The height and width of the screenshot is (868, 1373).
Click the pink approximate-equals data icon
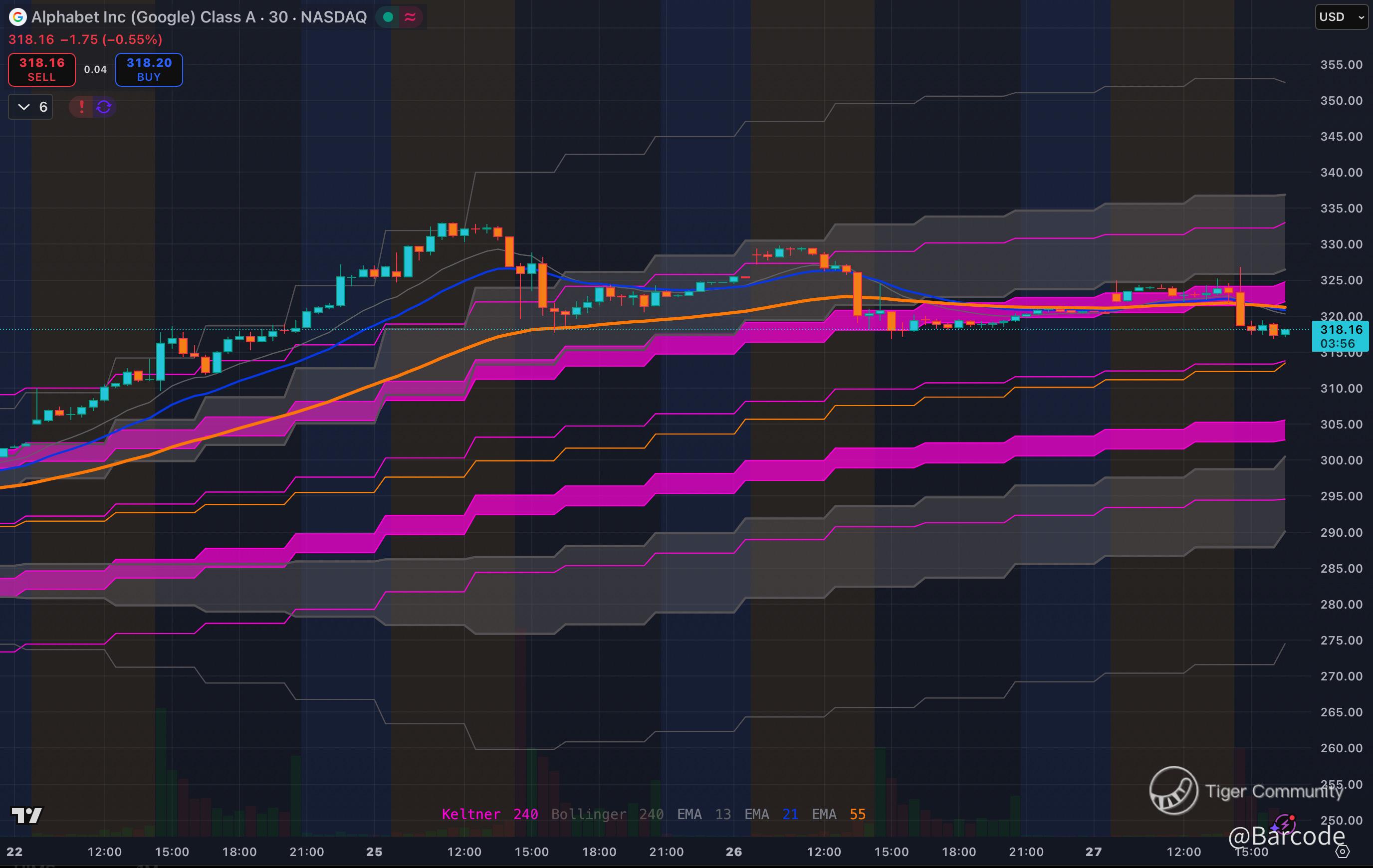tap(410, 17)
